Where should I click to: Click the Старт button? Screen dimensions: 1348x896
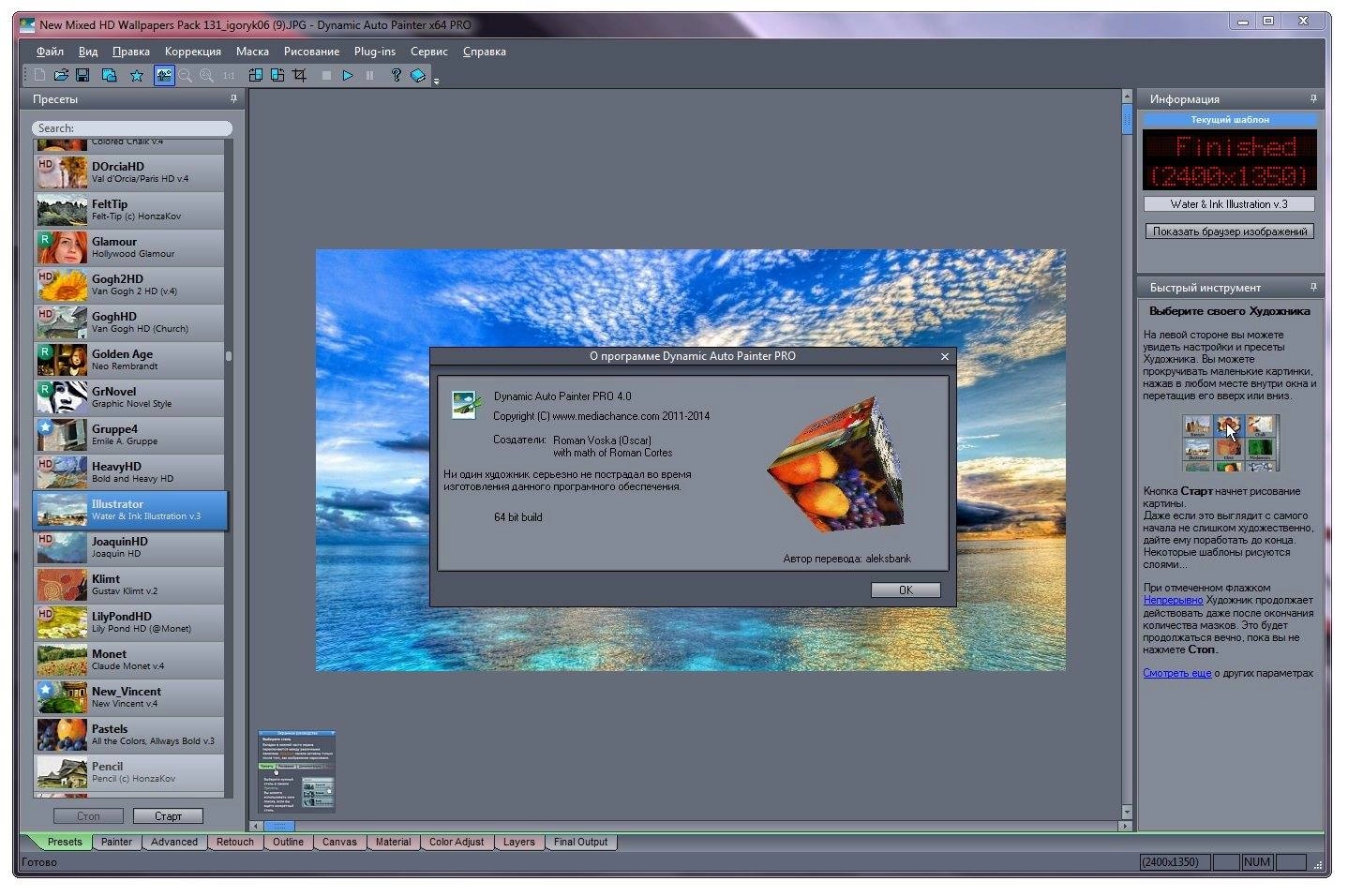168,816
